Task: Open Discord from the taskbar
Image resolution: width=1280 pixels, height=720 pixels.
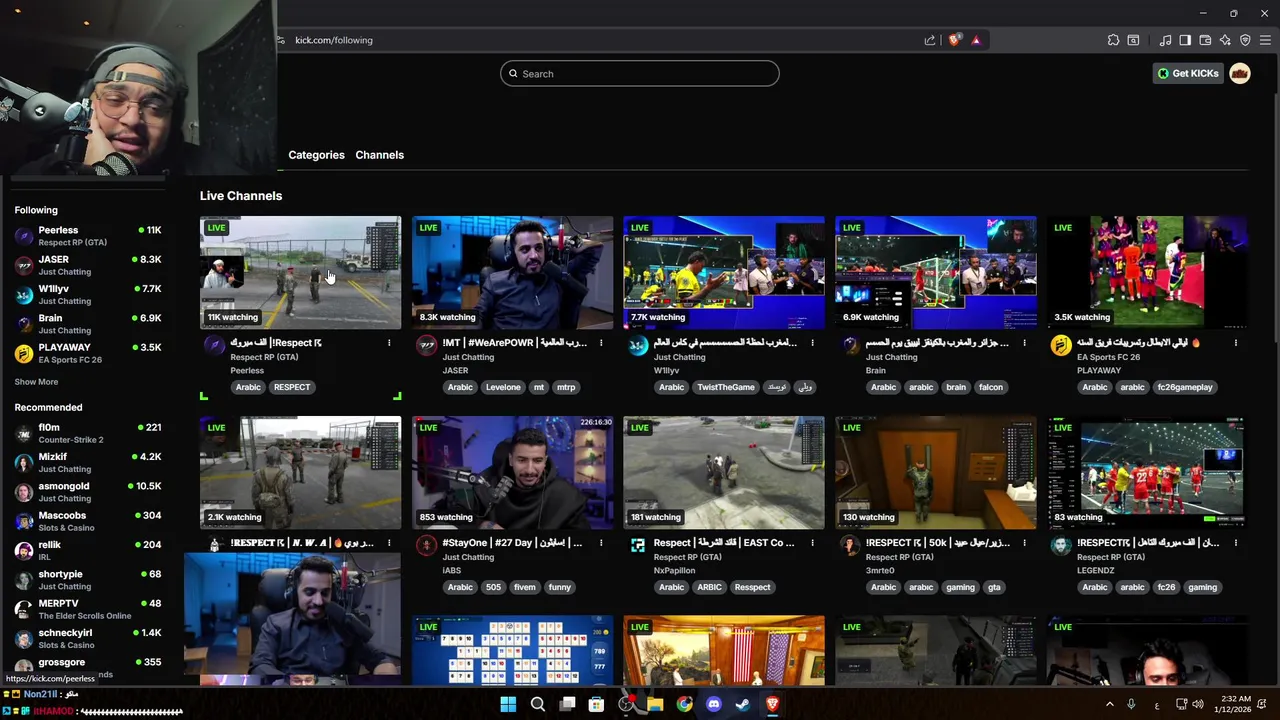Action: (x=713, y=704)
